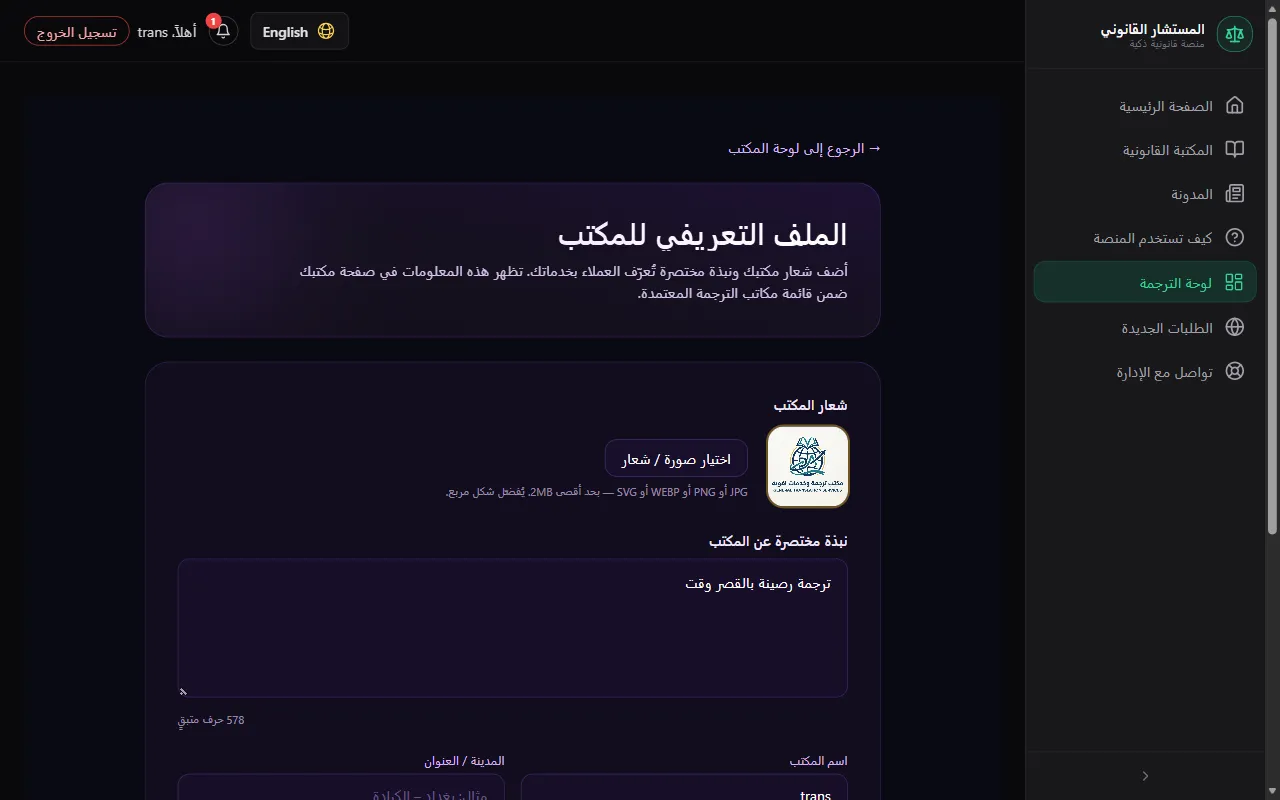Open كيف تستخدم المنصة menu item
The image size is (1280, 800).
[x=1145, y=238]
